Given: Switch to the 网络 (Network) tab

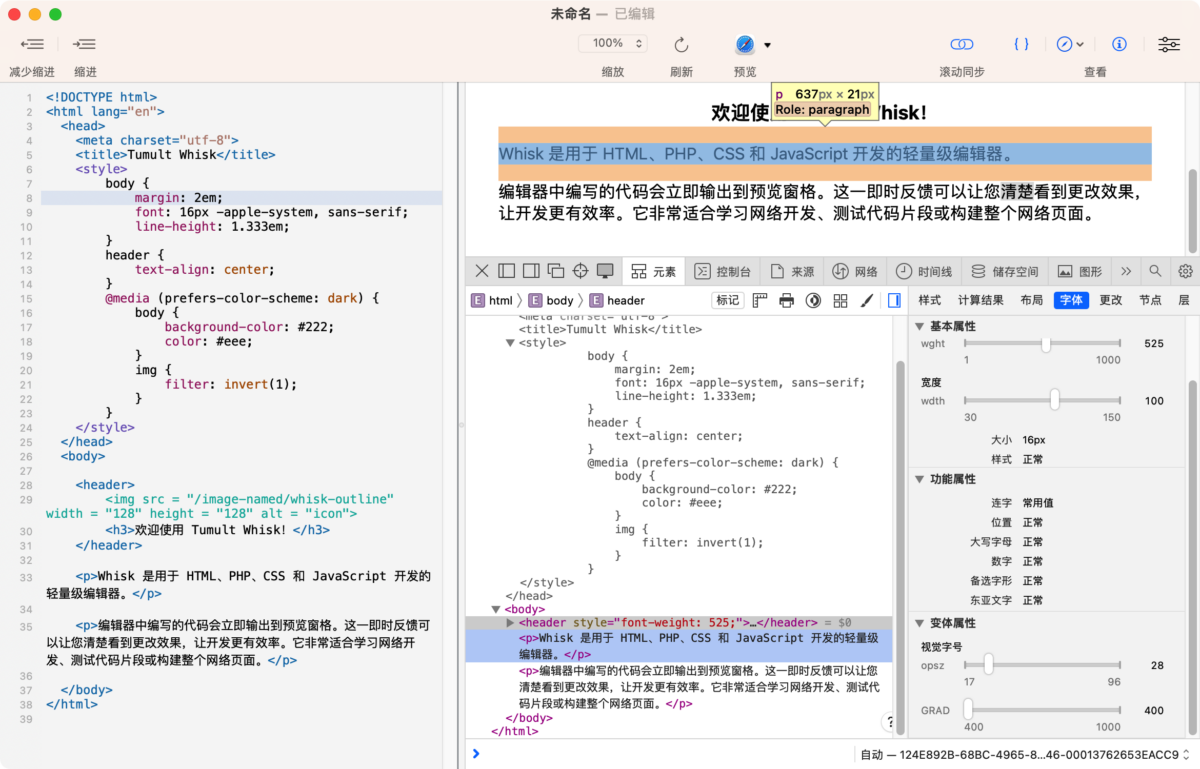Looking at the screenshot, I should click(855, 271).
